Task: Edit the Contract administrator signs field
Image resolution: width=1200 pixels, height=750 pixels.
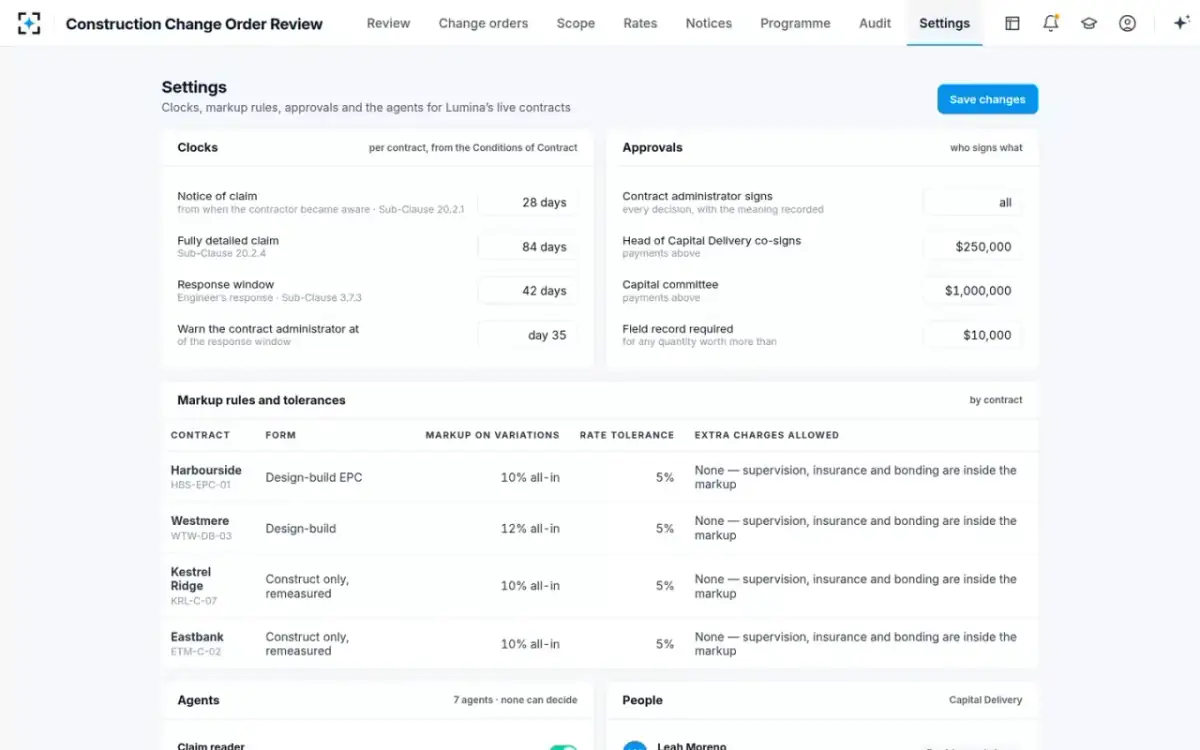Action: (972, 202)
